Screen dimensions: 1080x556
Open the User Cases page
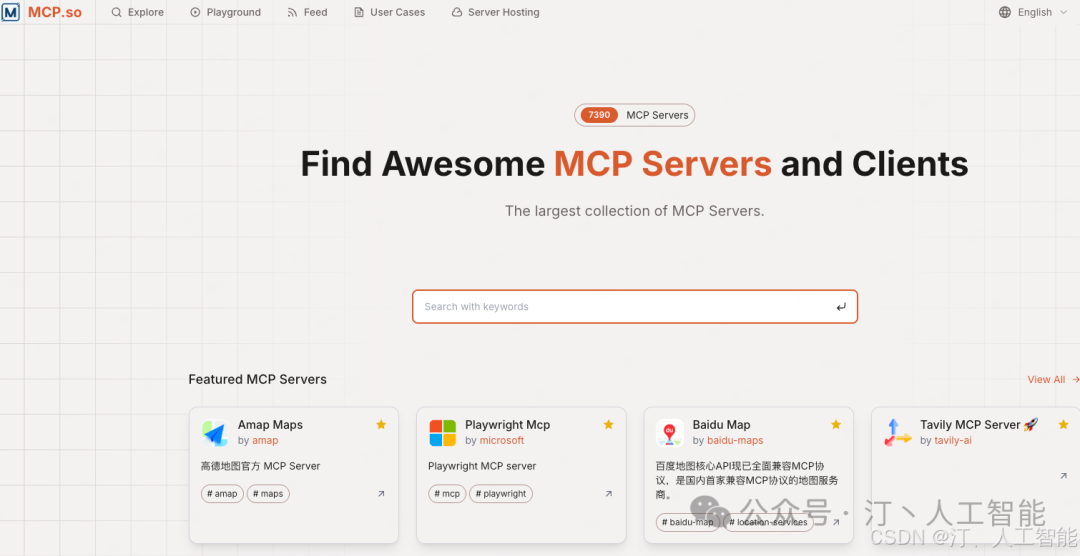[389, 12]
